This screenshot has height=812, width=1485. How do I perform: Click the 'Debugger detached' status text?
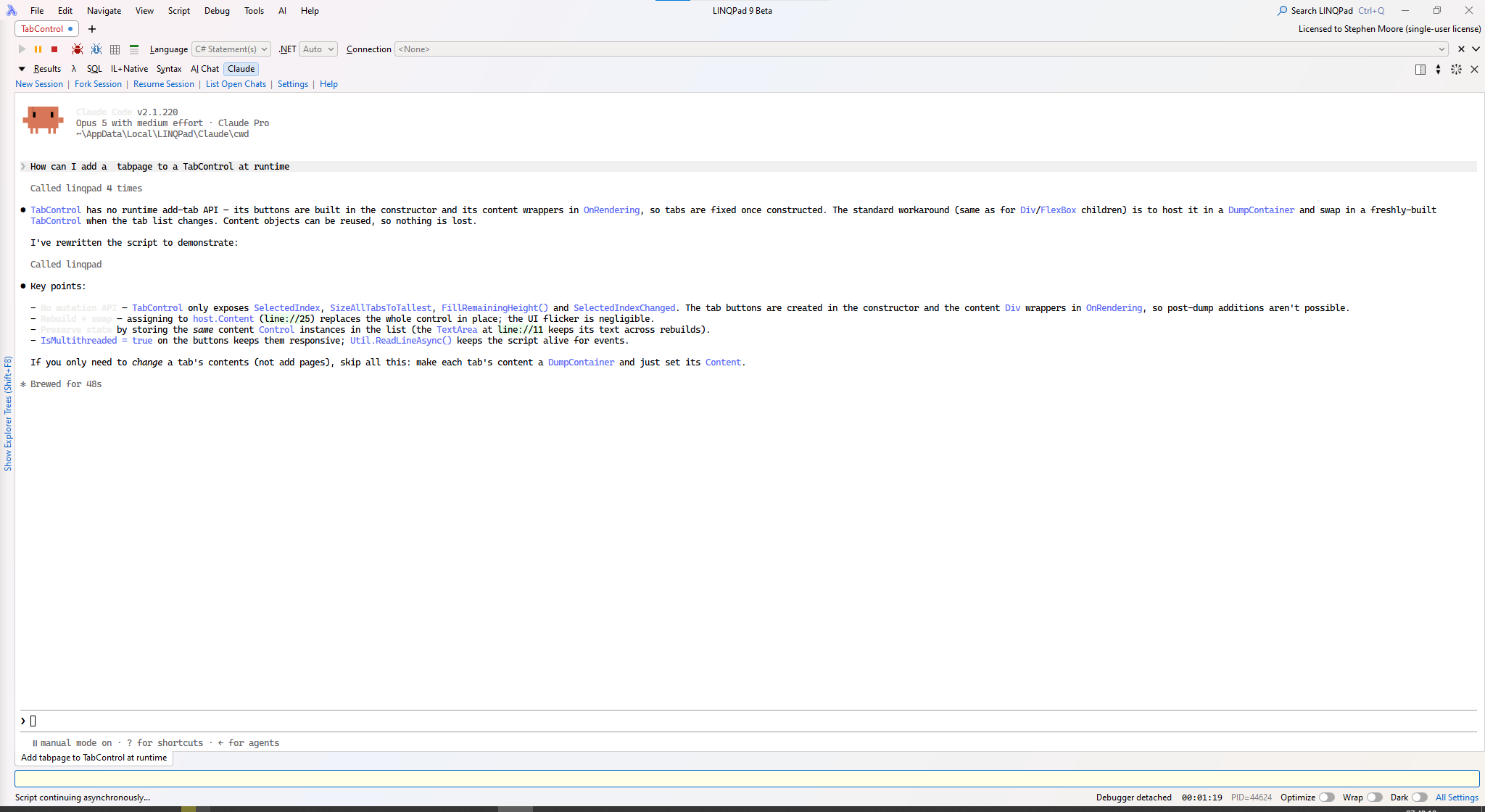point(1134,797)
